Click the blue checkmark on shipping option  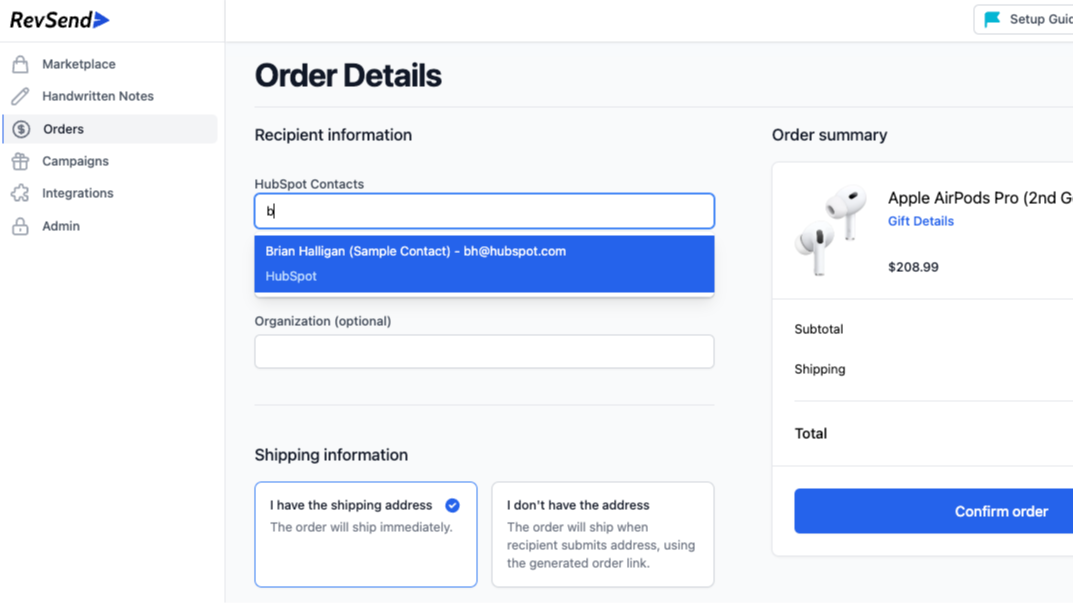453,505
